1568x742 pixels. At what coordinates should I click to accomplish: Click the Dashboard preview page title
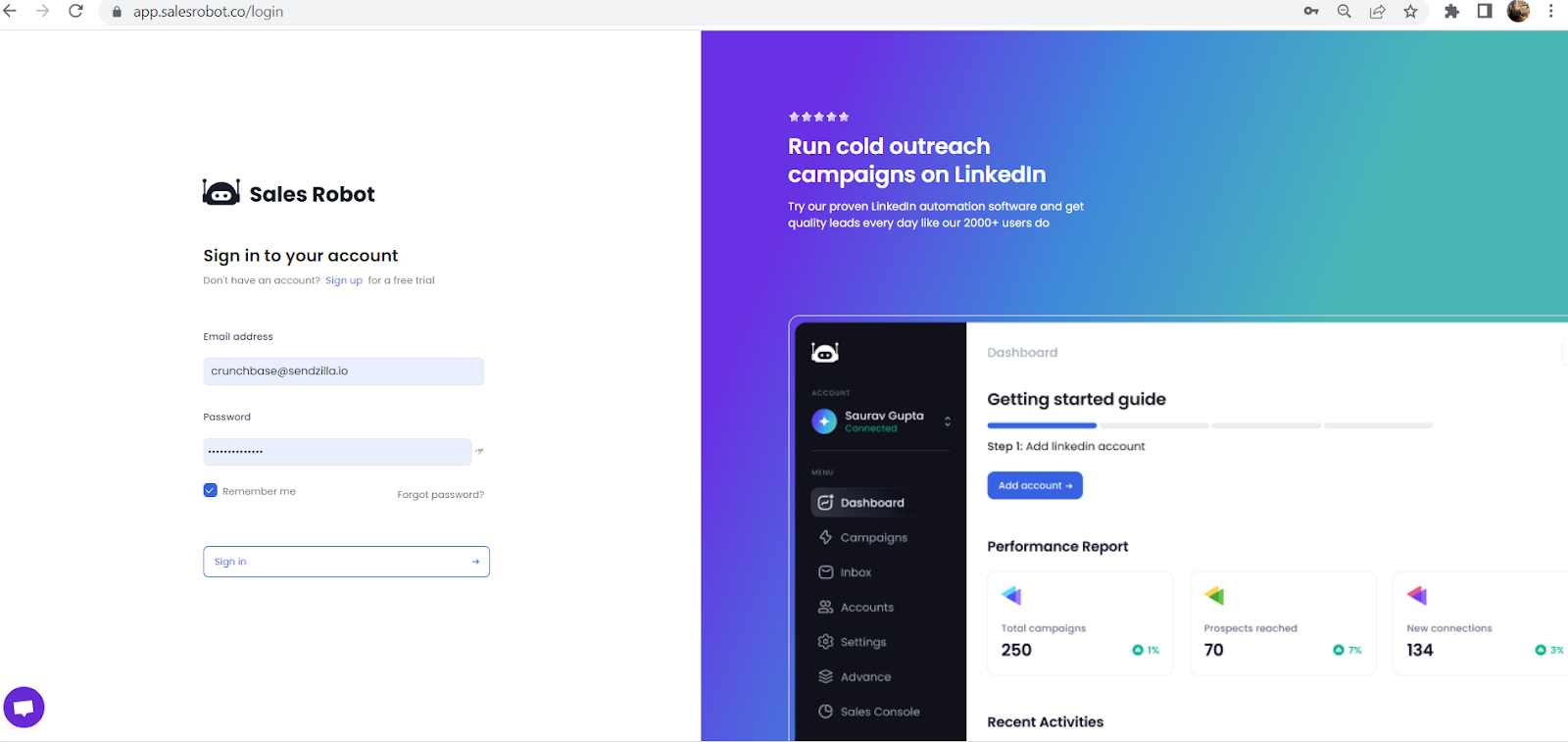pos(1022,353)
